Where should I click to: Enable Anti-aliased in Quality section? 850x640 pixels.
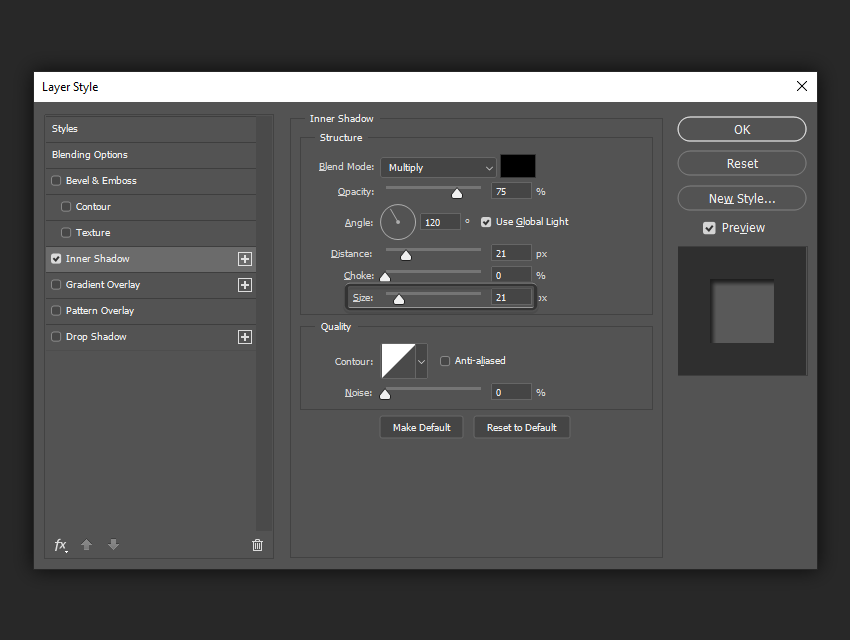445,361
